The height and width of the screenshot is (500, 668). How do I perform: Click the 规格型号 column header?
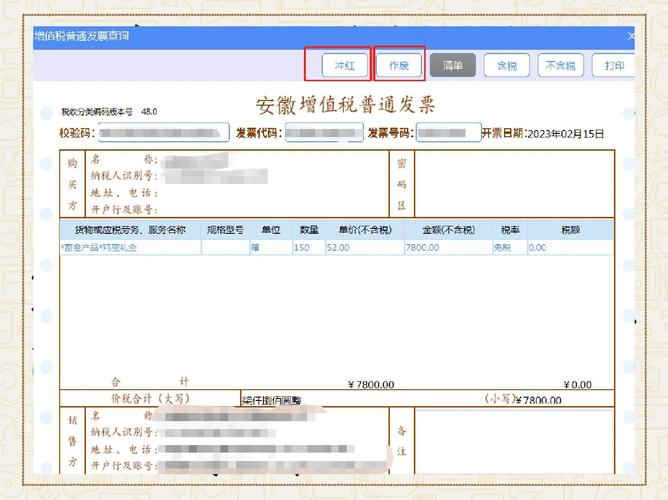225,230
